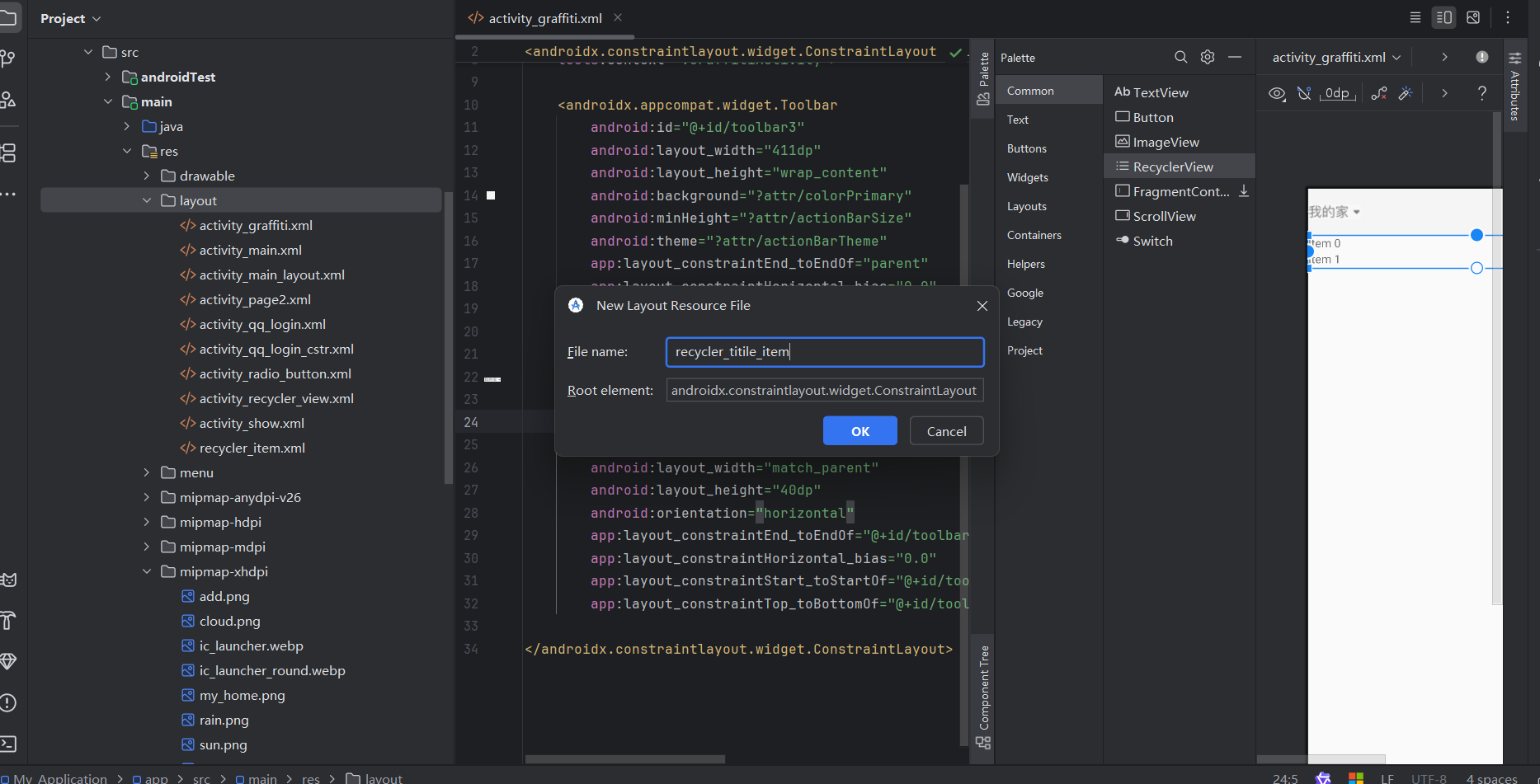Close the New Layout Resource File dialog

click(x=982, y=306)
